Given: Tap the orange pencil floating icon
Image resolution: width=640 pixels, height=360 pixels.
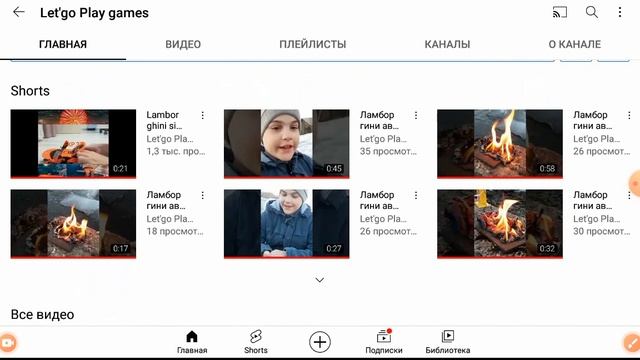Looking at the screenshot, I should click(x=632, y=343).
